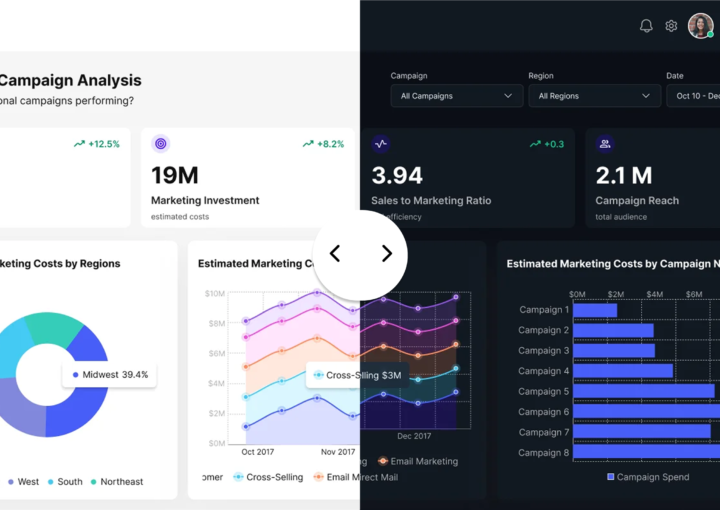This screenshot has width=720, height=510.
Task: Click the Marketing Investment target icon
Action: coord(161,144)
